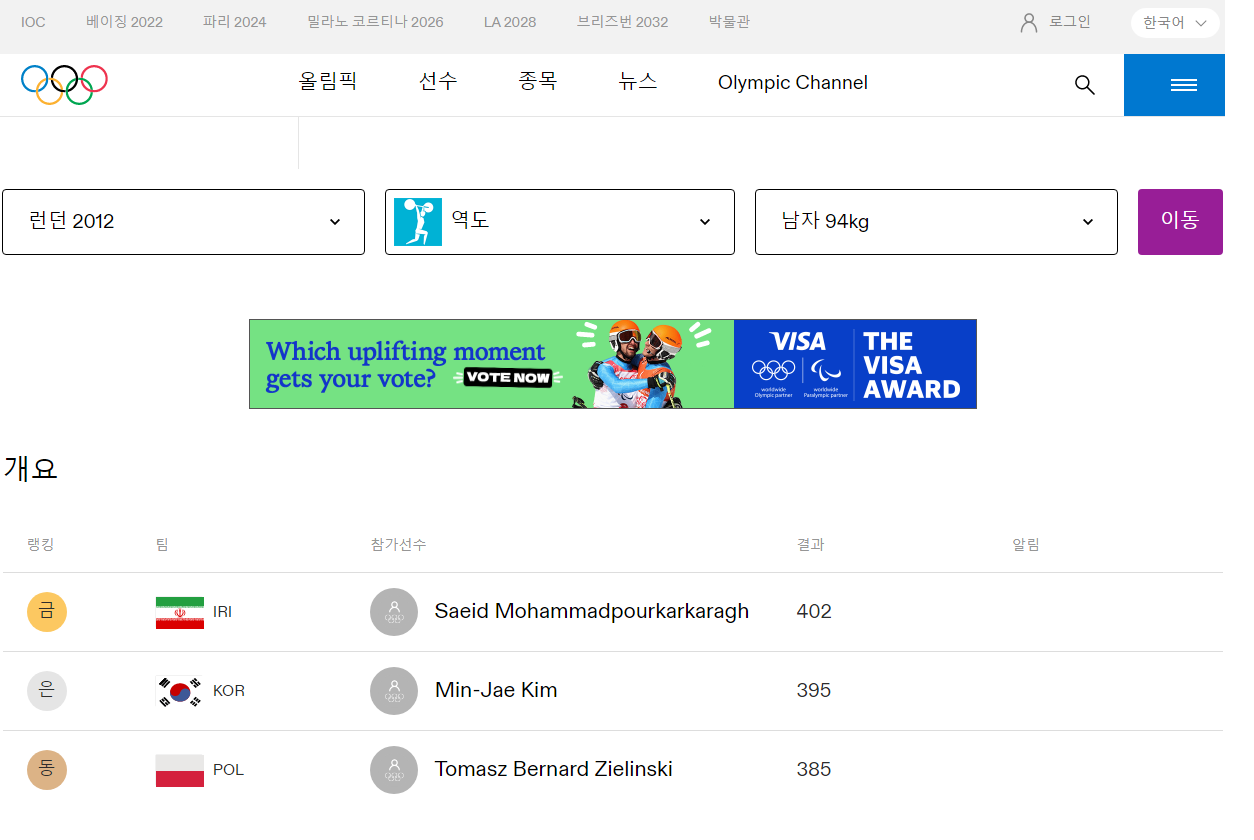Click the 결과 column header
Viewport: 1254px width, 840px height.
[810, 544]
